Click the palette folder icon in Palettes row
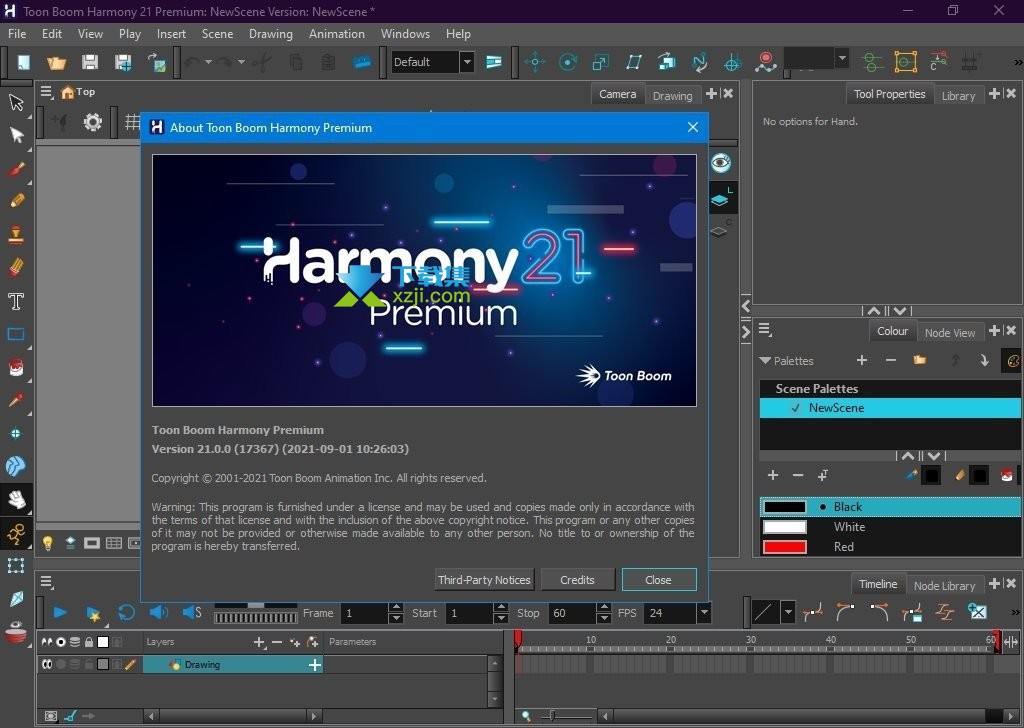 pos(920,360)
